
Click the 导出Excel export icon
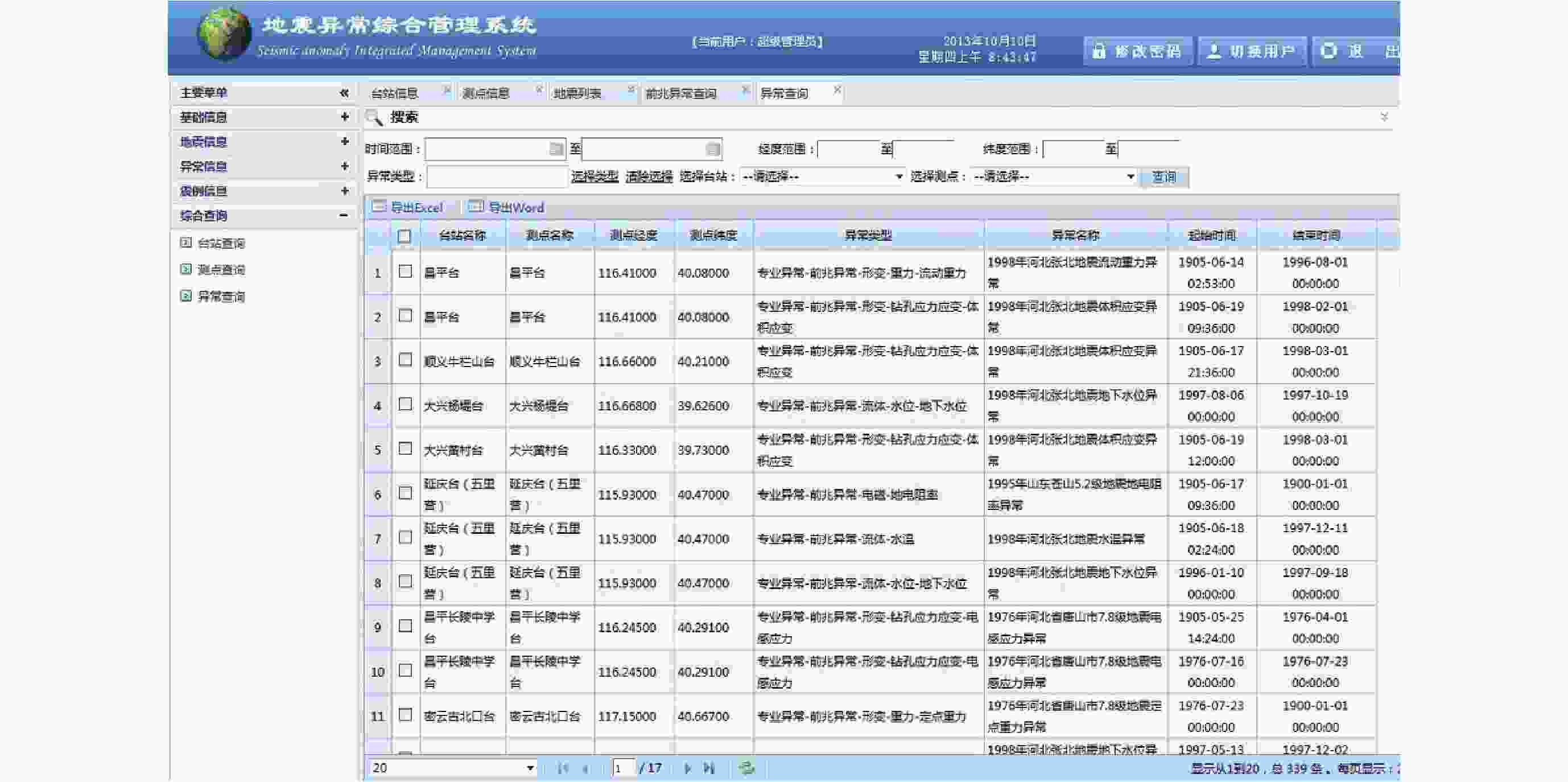(378, 208)
